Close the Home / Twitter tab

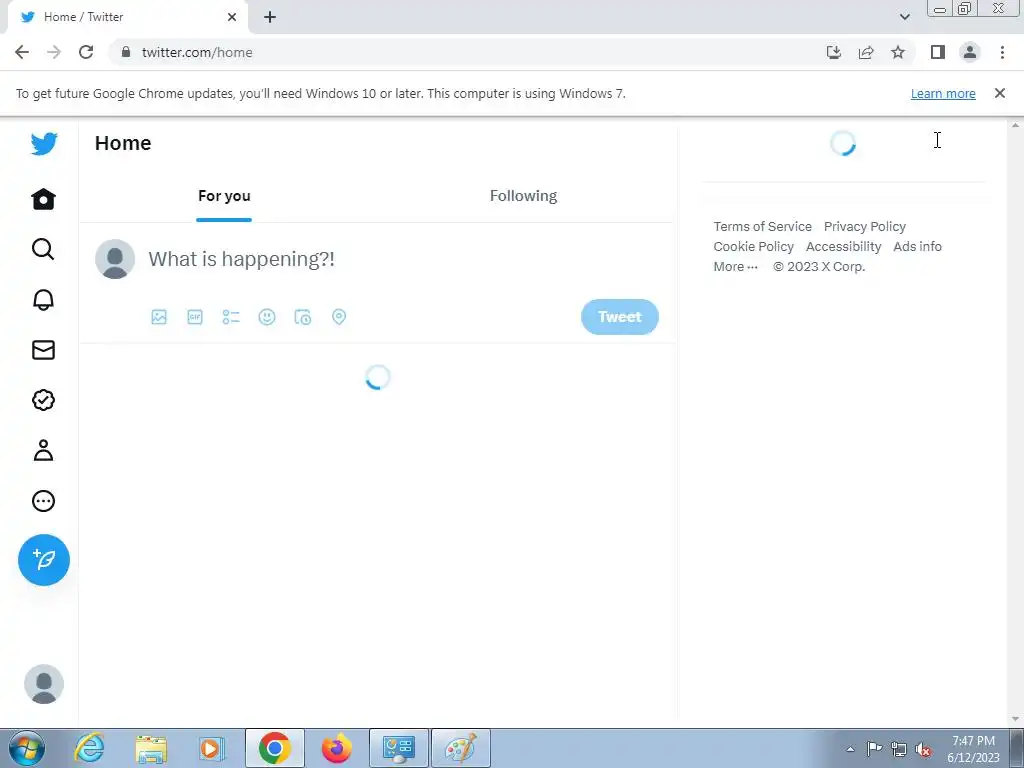pyautogui.click(x=231, y=17)
